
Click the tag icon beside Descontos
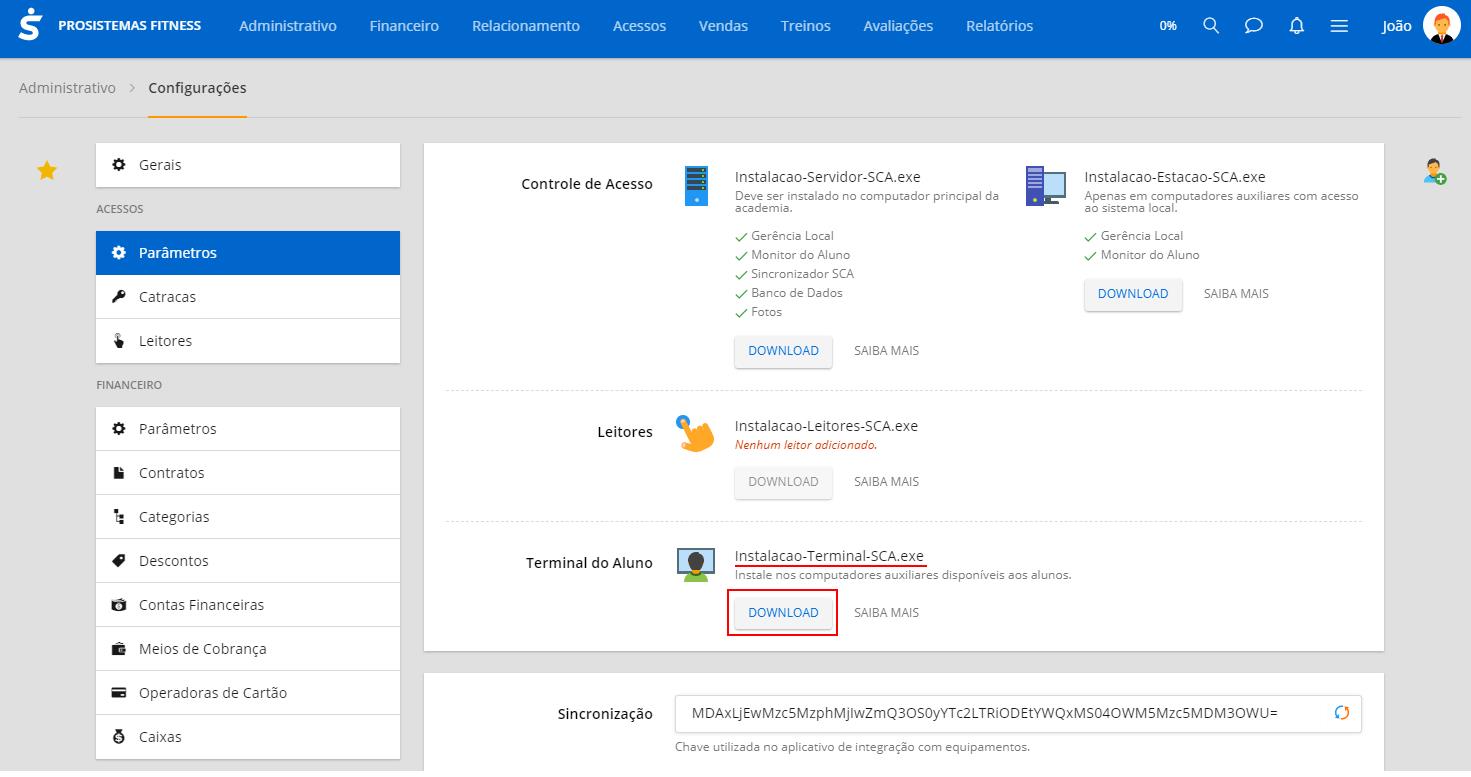coord(119,561)
